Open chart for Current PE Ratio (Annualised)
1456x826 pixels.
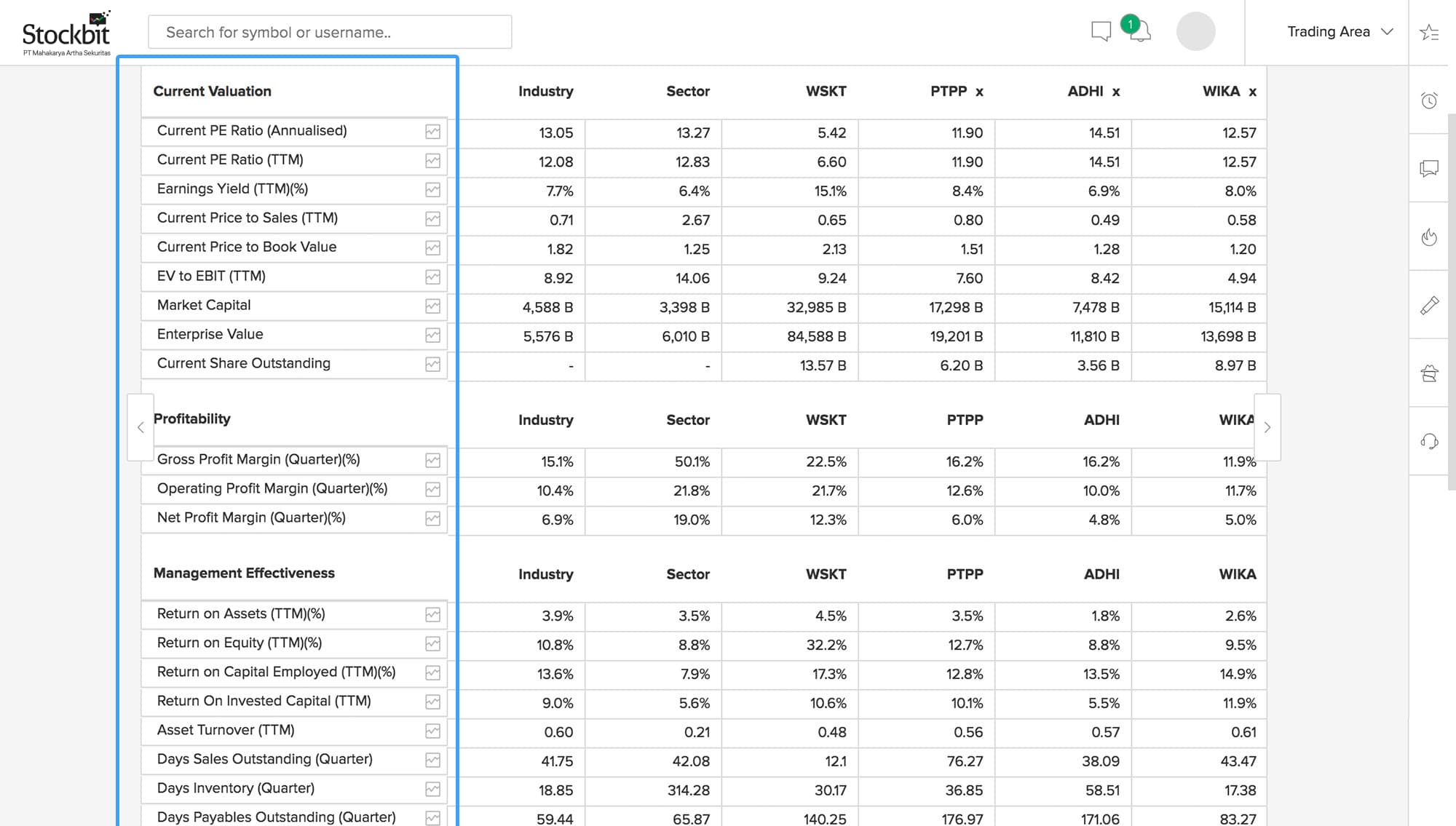click(432, 132)
